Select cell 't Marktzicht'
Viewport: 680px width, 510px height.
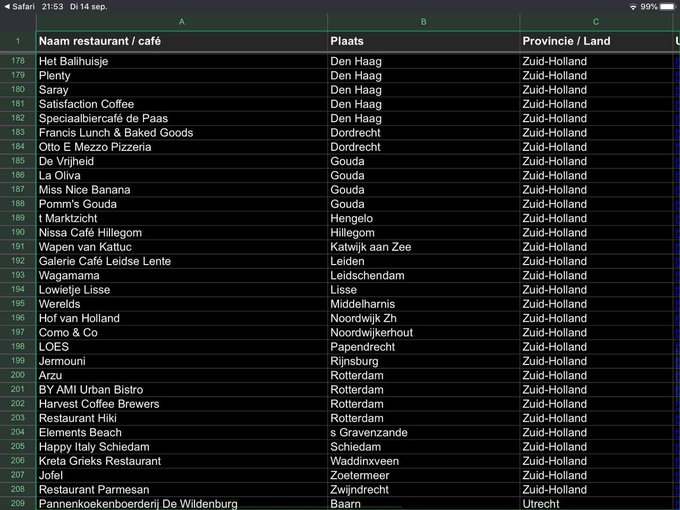(x=182, y=218)
